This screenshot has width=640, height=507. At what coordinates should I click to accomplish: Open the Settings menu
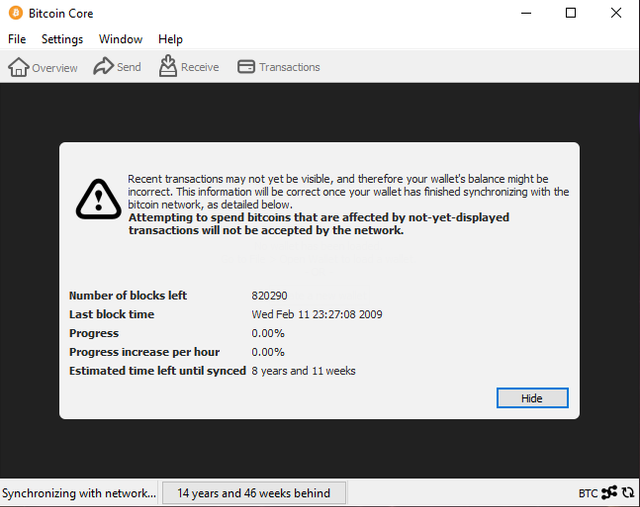[x=62, y=39]
